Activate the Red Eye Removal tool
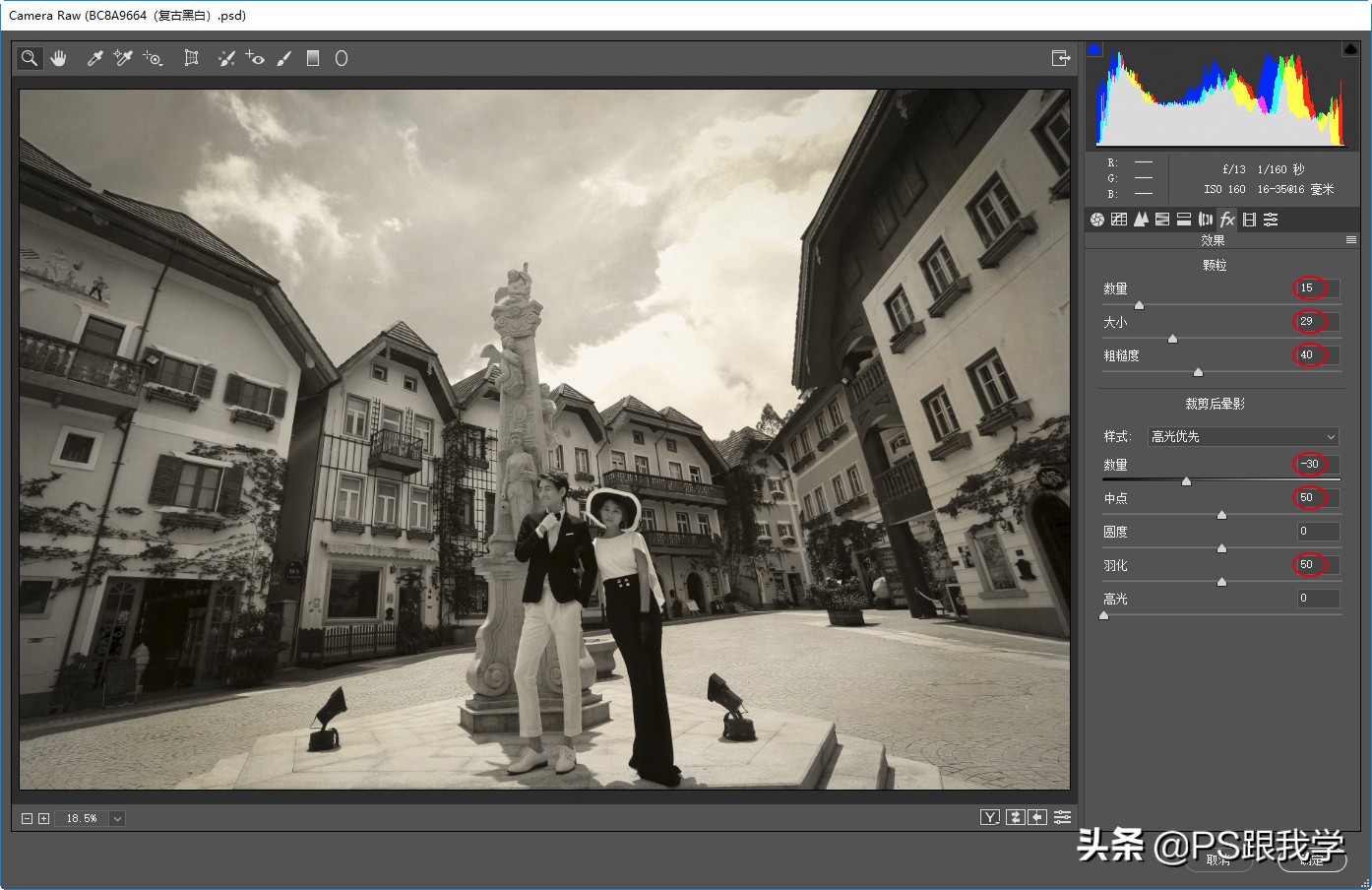The image size is (1372, 890). coord(255,58)
